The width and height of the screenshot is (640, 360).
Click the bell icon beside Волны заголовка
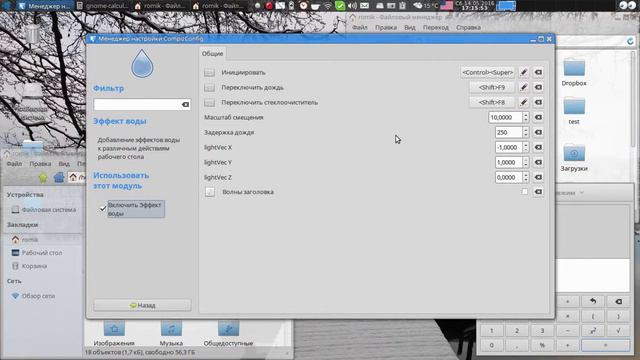click(x=210, y=192)
